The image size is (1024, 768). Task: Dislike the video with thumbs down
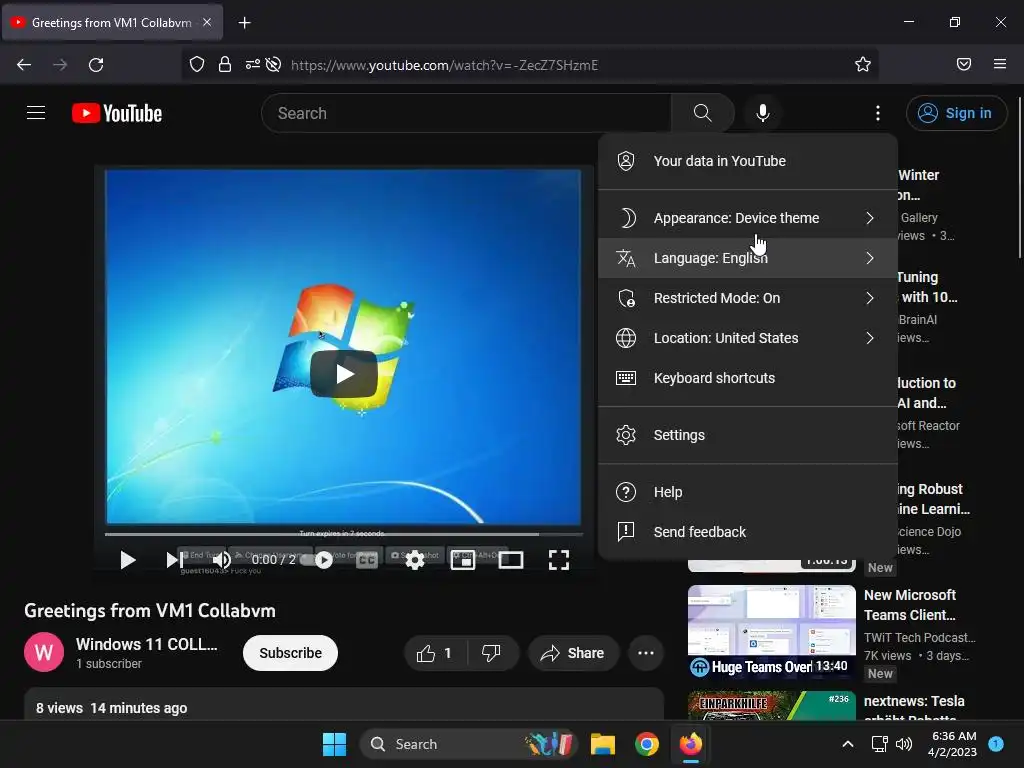point(491,653)
